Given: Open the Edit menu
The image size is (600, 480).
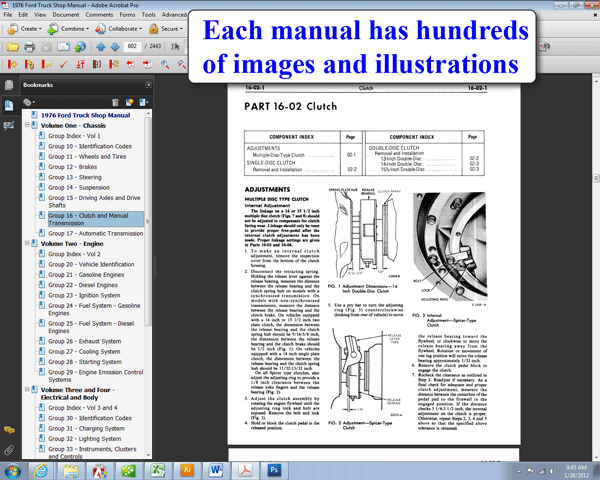Looking at the screenshot, I should tap(23, 15).
